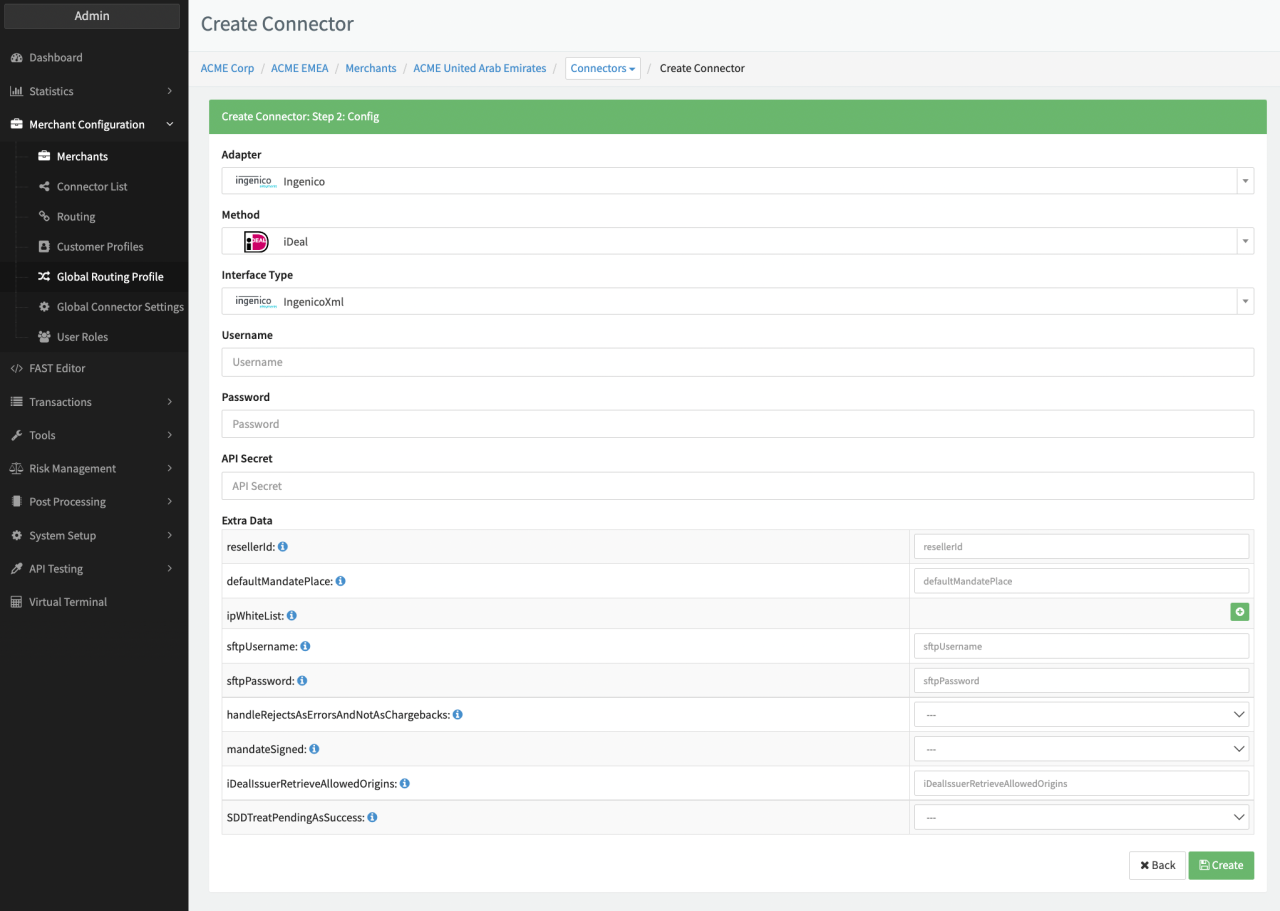This screenshot has height=911, width=1280.
Task: Open the mandateSigned select box
Action: point(1081,749)
